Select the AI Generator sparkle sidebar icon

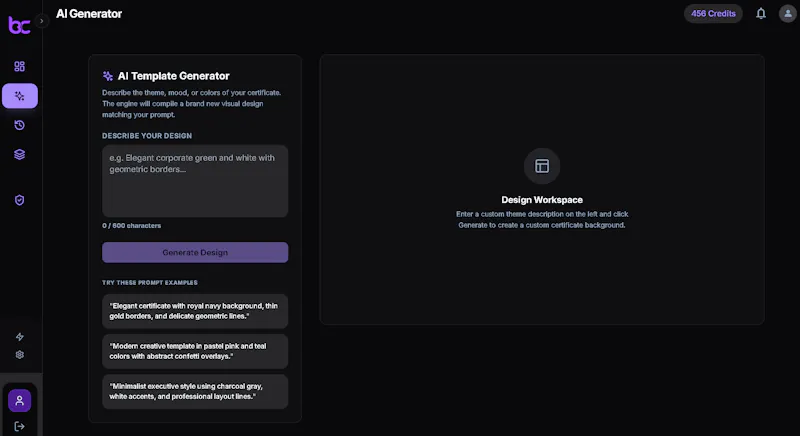[20, 96]
